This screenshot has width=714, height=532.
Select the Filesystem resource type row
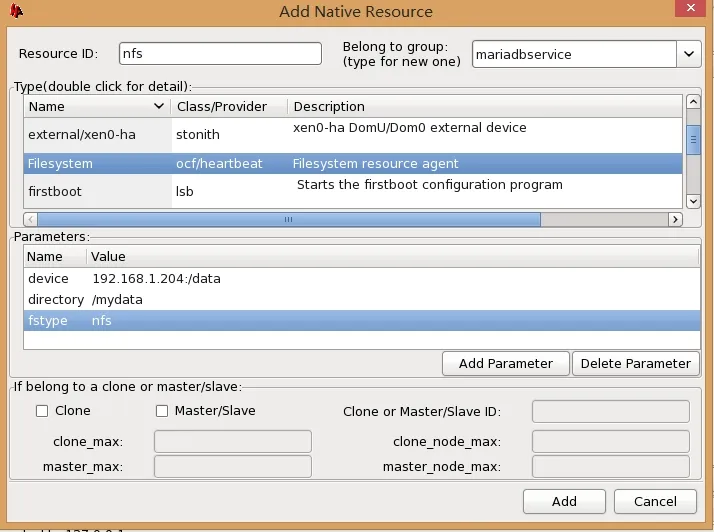click(x=353, y=164)
